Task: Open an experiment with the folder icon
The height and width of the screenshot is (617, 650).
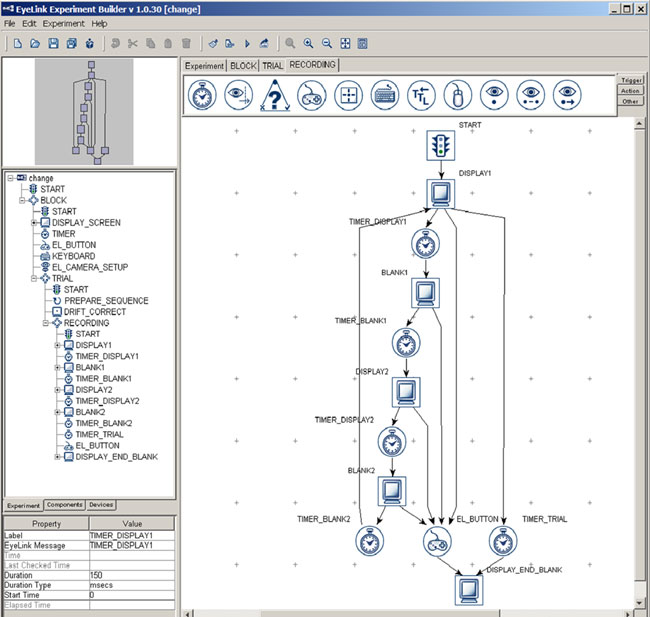Action: tap(35, 43)
